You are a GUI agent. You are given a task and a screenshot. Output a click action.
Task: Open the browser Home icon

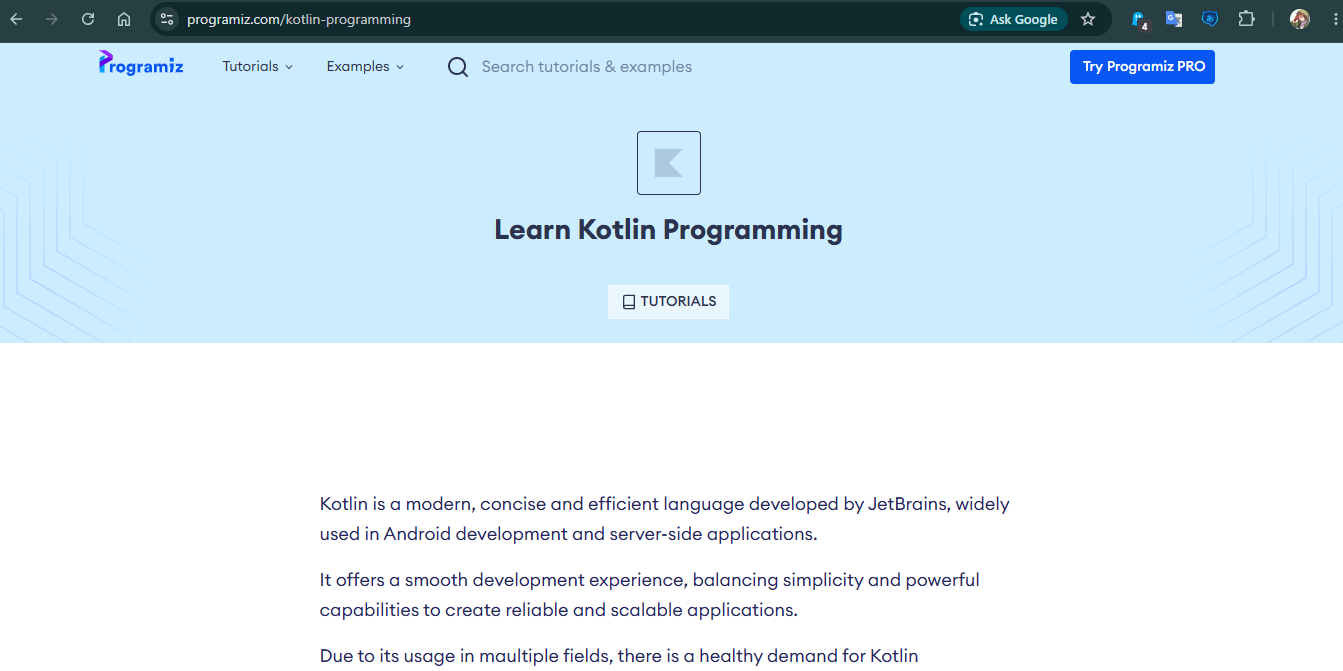[x=124, y=19]
